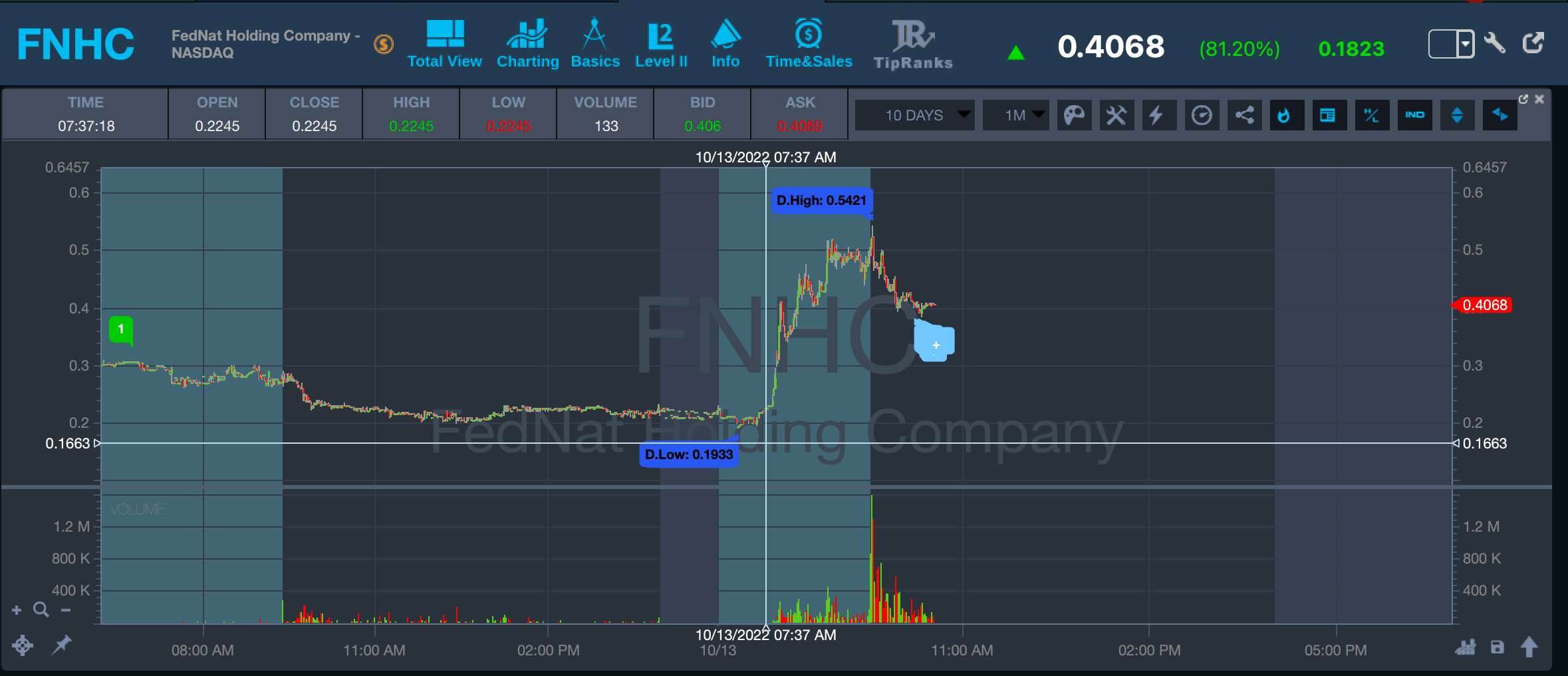Close the chart panel
Screen dimensions: 1568x676
coord(1539,99)
